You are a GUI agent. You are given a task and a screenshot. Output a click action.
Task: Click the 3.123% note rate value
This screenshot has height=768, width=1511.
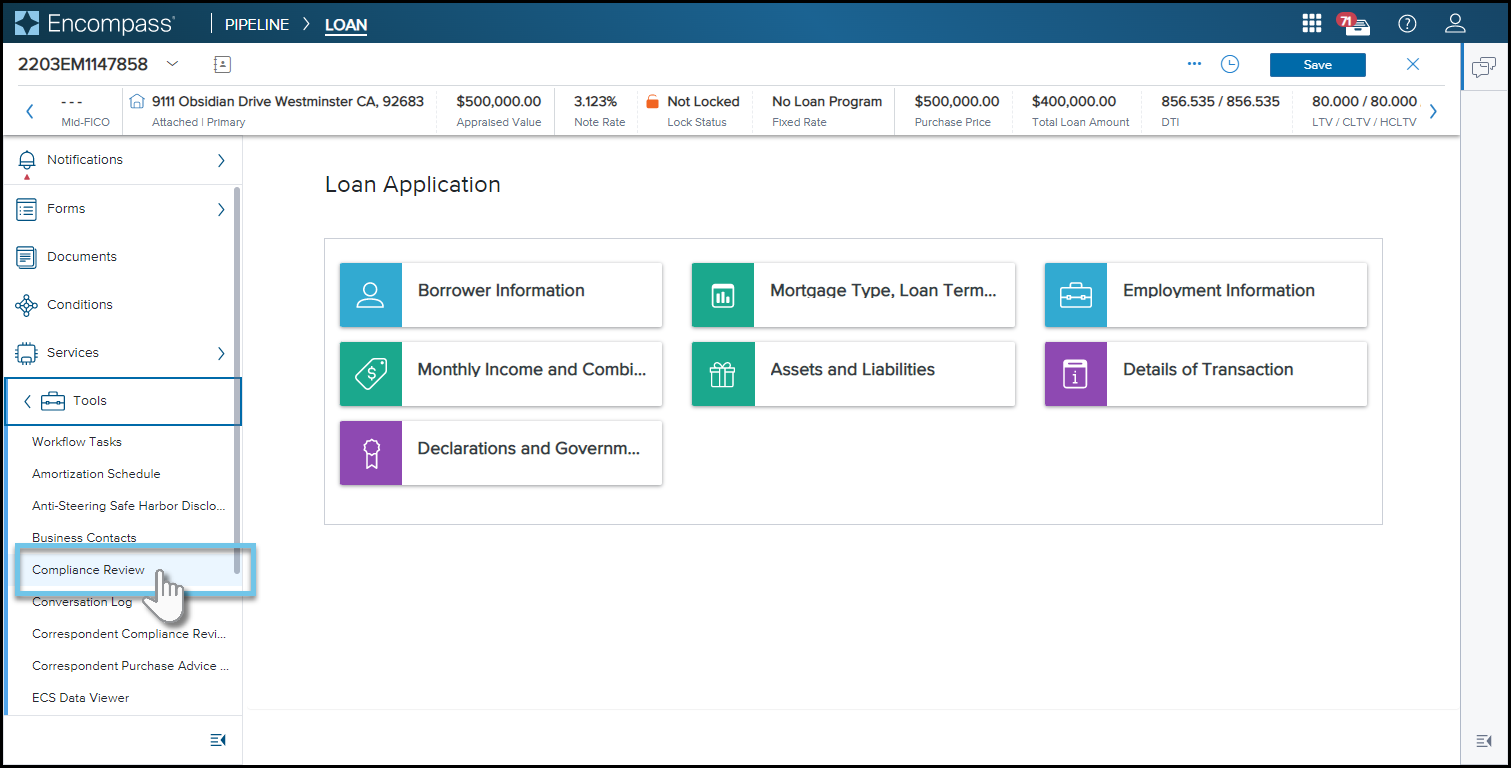[596, 102]
